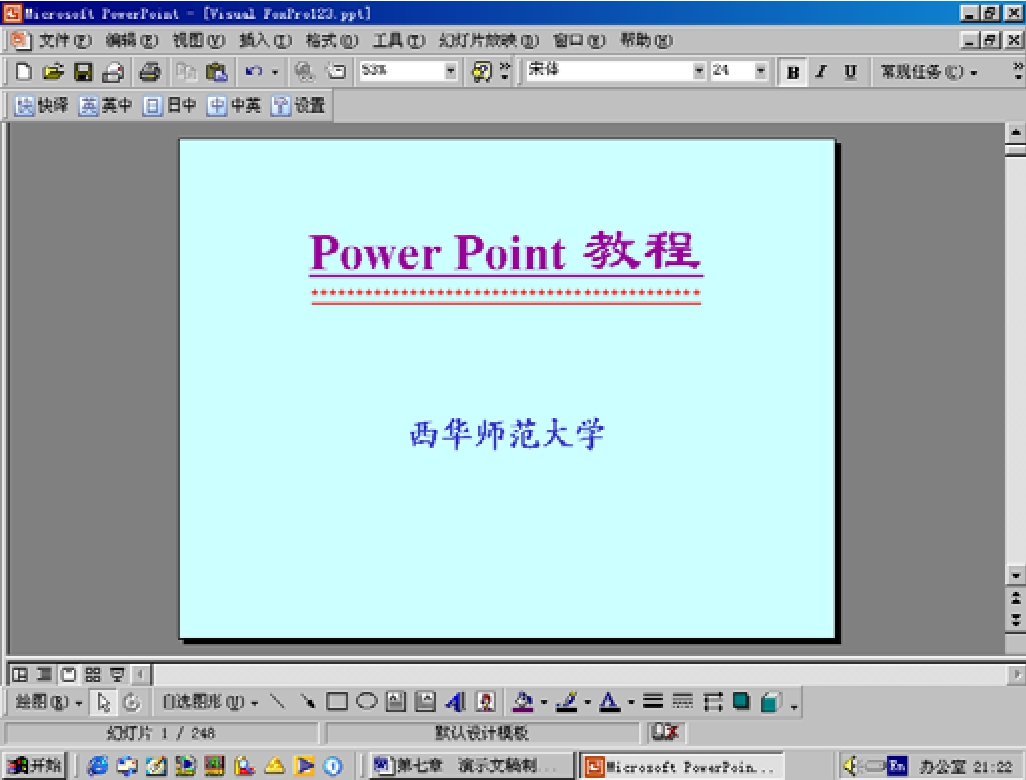Toggle Bold formatting

(792, 72)
